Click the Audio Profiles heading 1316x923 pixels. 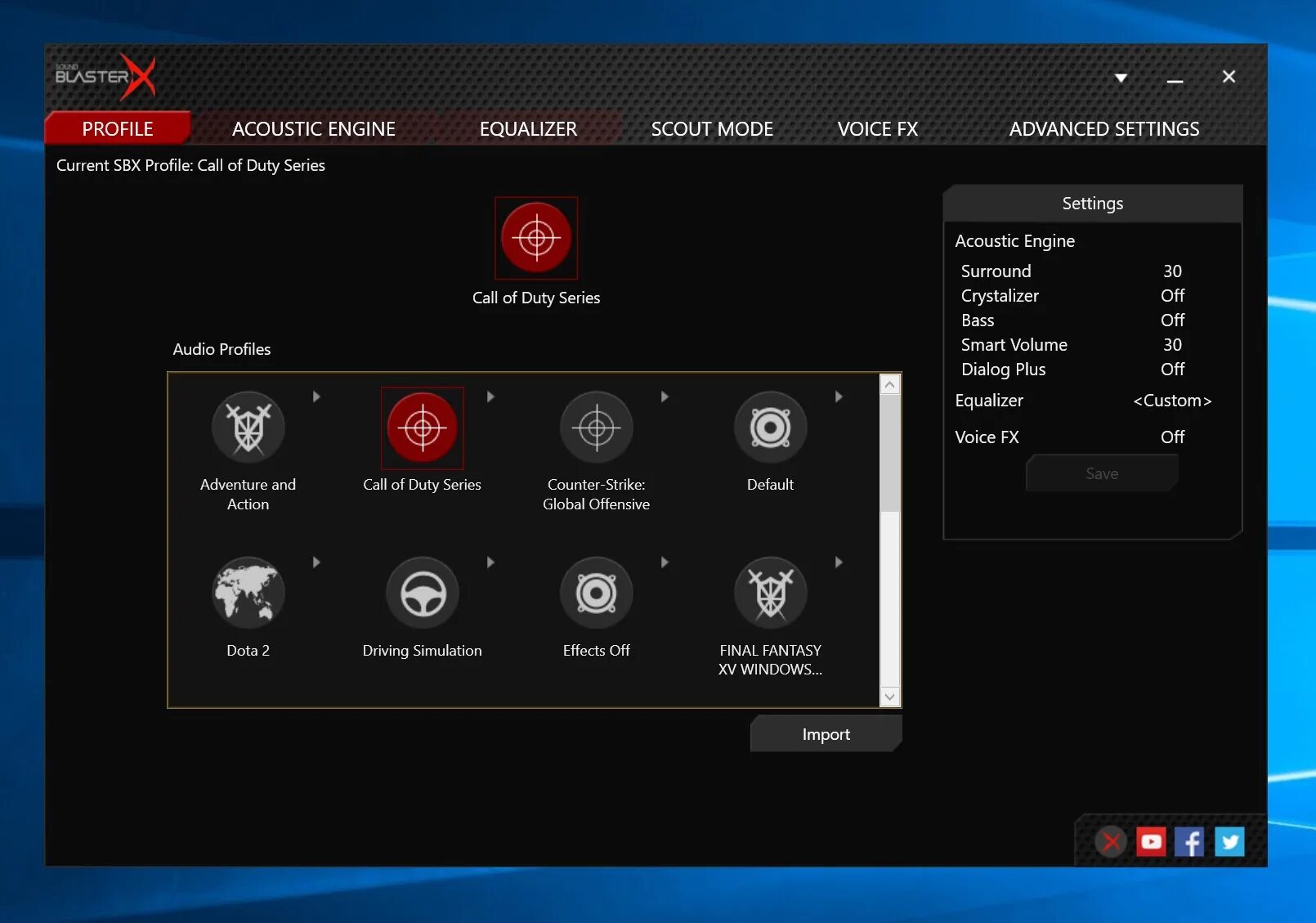tap(222, 349)
